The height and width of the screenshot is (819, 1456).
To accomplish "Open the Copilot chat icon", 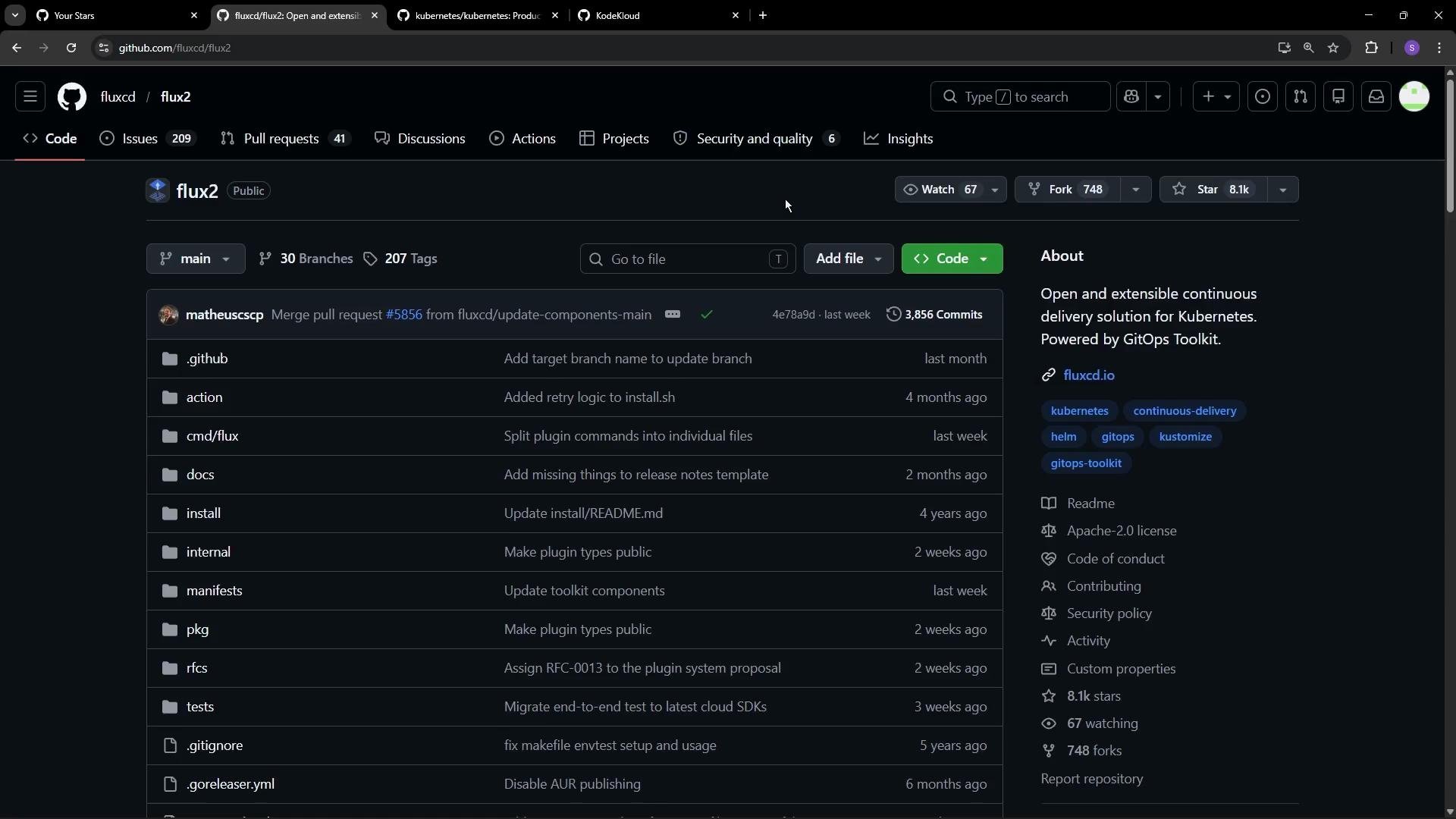I will pos(1131,97).
